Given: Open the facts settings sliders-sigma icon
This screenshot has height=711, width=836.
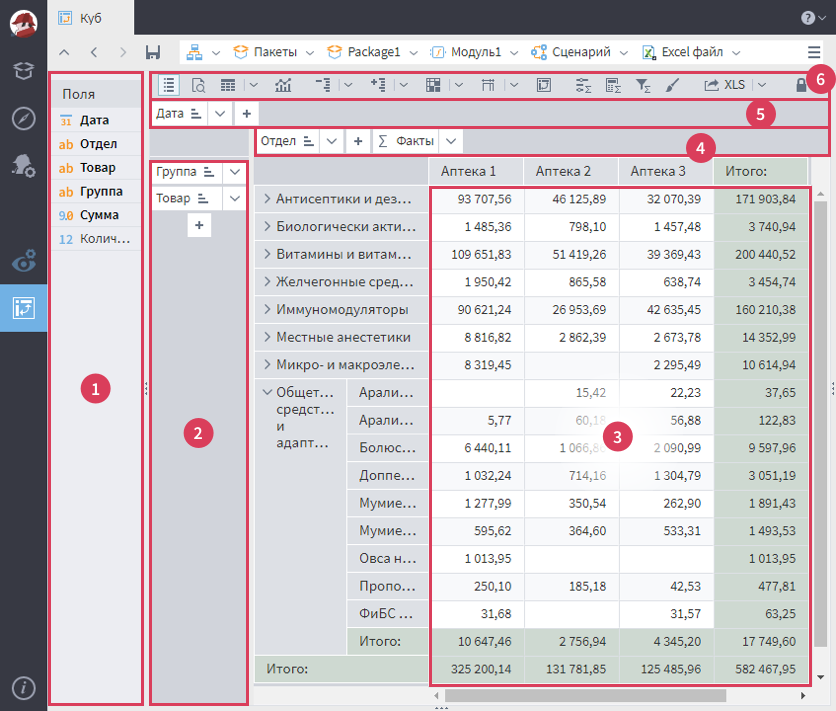Looking at the screenshot, I should coord(584,85).
